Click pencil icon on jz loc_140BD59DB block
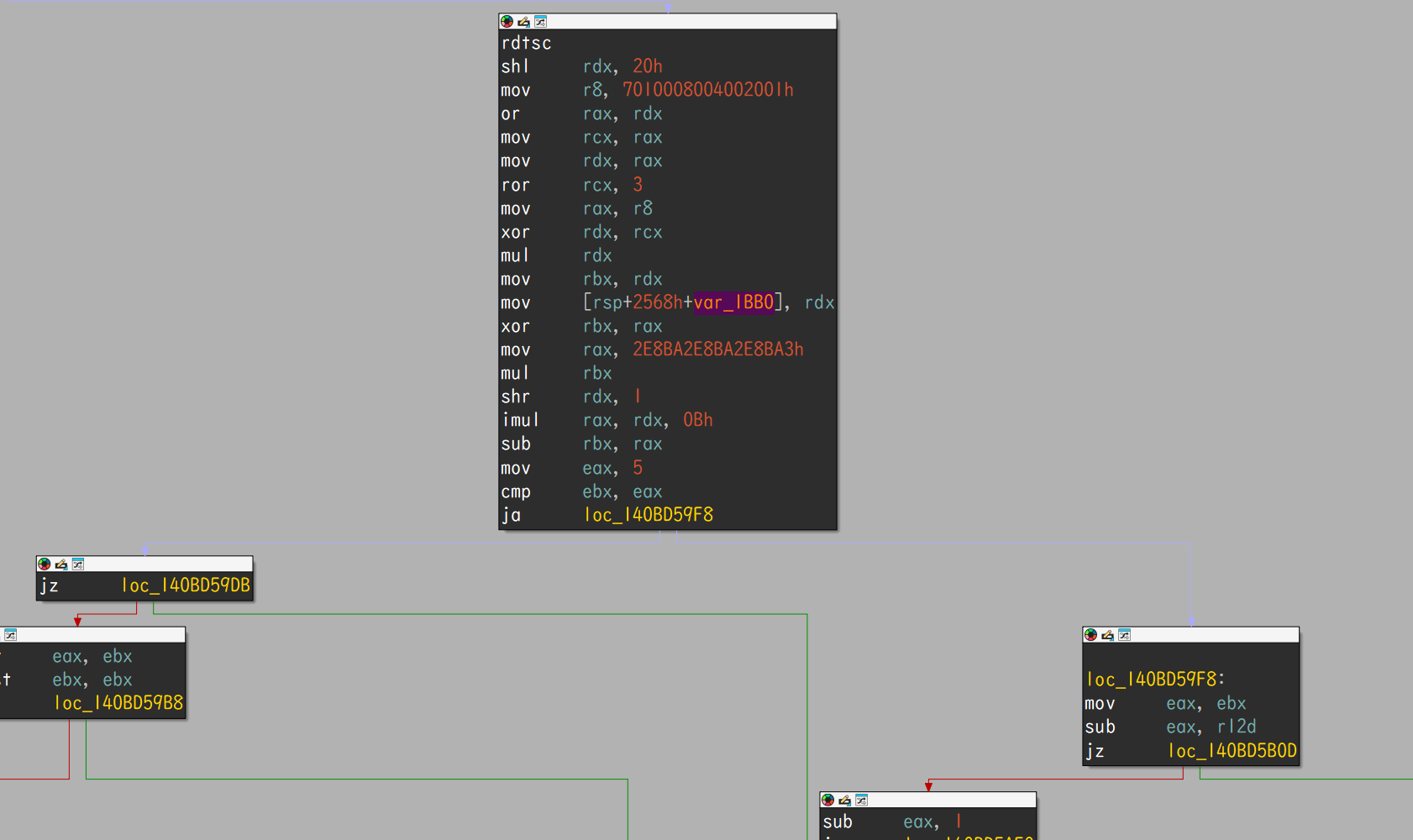Viewport: 1413px width, 840px height. click(61, 564)
